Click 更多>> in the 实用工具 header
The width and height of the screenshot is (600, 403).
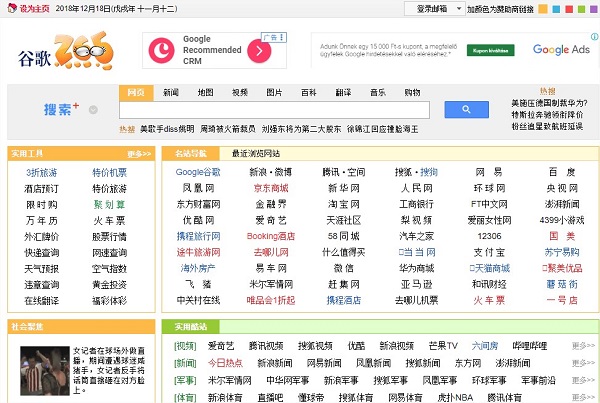pyautogui.click(x=139, y=154)
